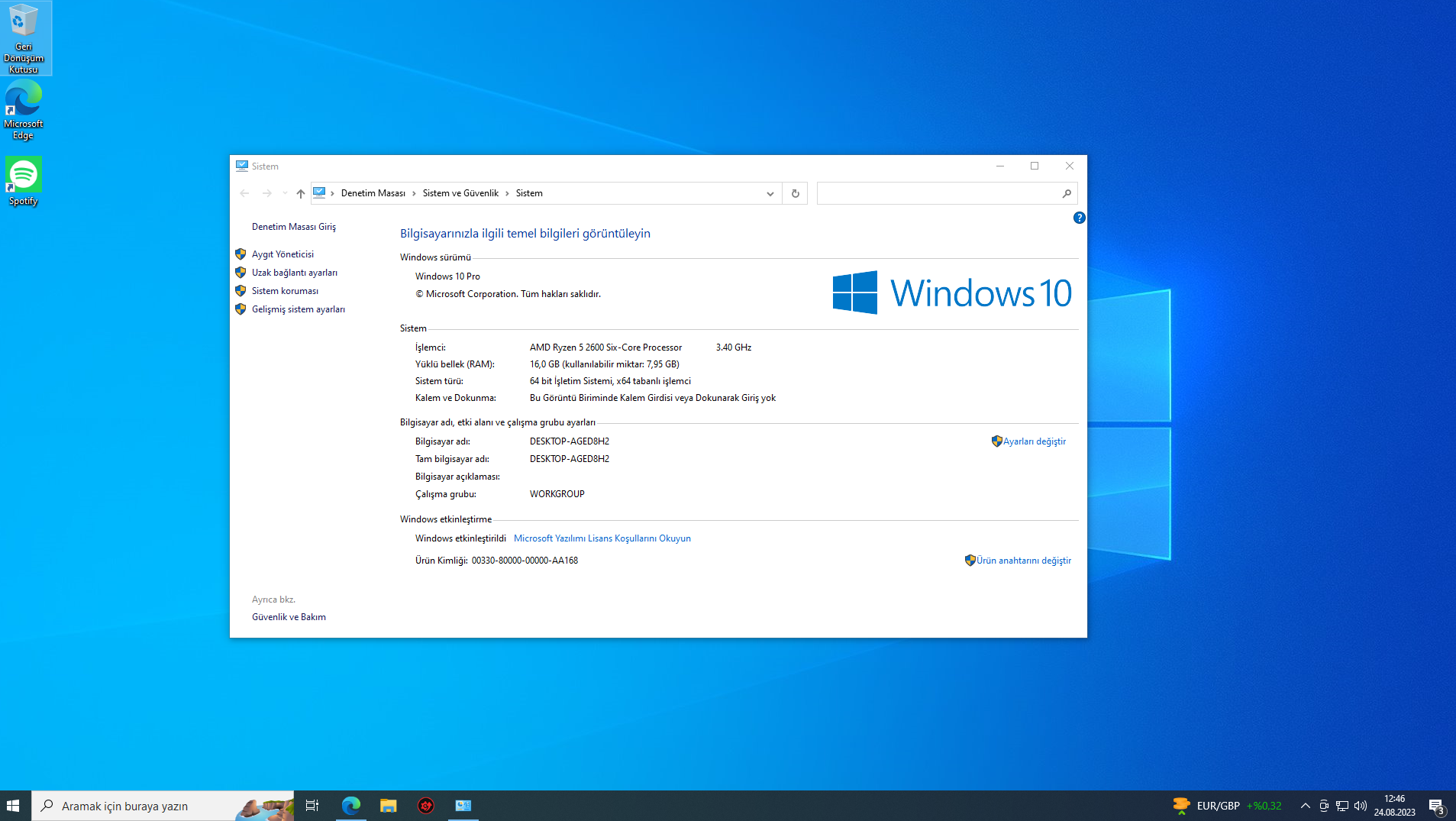This screenshot has height=821, width=1456.
Task: Open the help question mark icon
Action: pos(1079,218)
